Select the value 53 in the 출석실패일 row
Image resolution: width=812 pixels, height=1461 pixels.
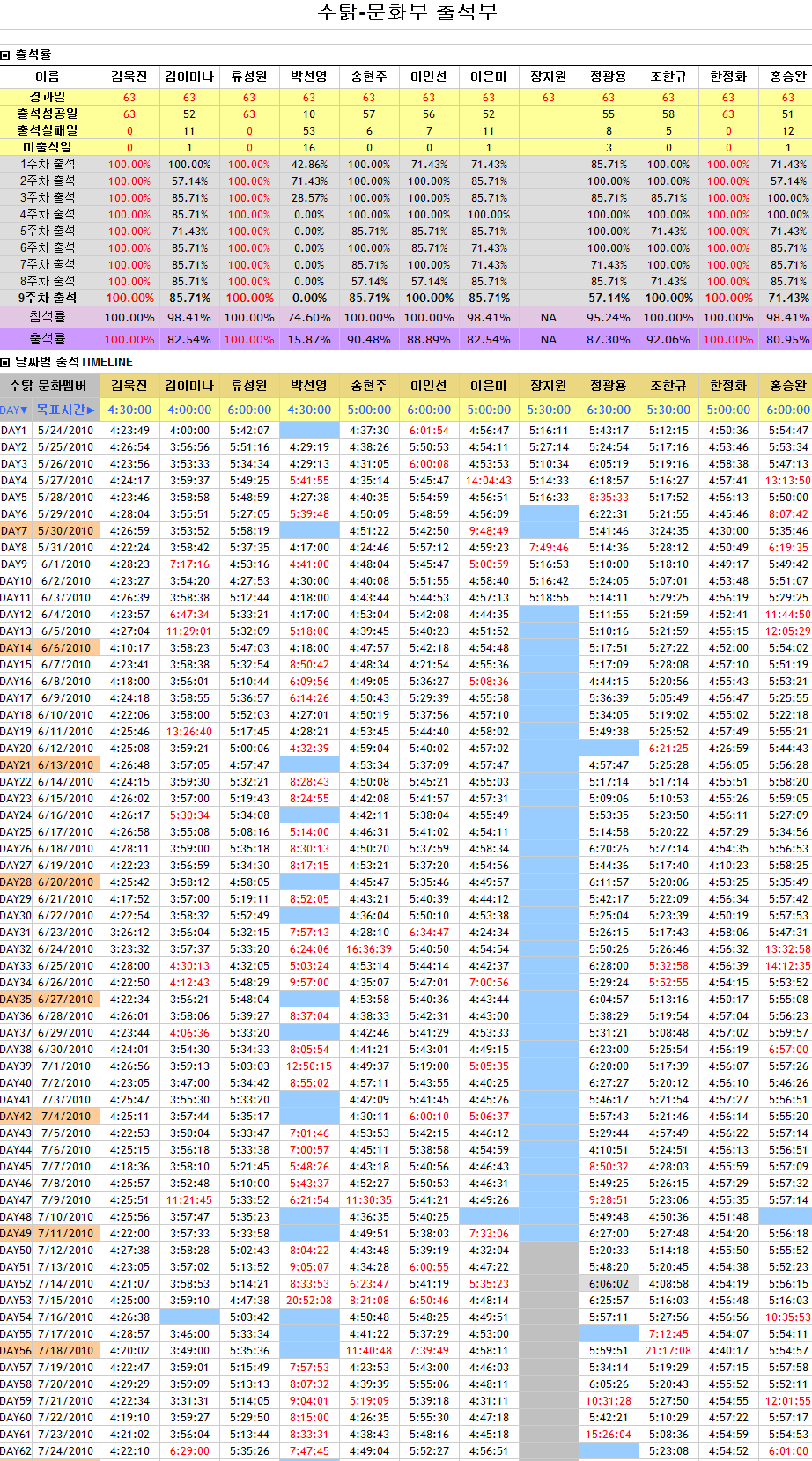click(309, 130)
